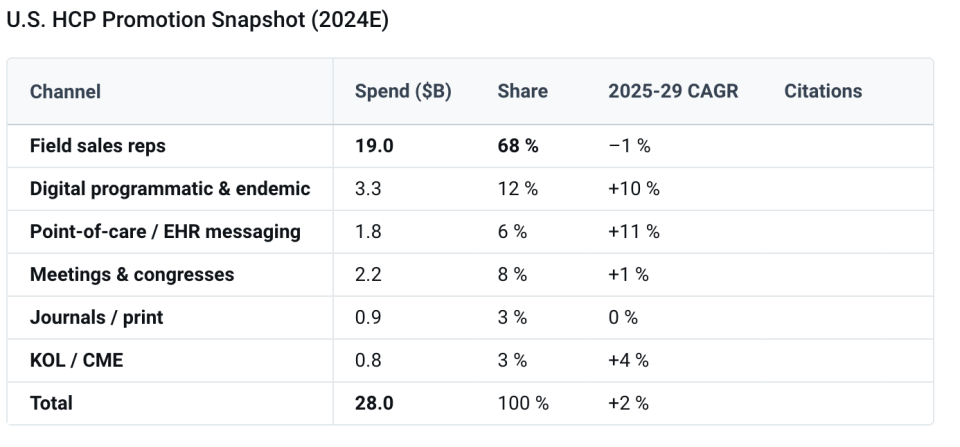Viewport: 960px width, 447px height.
Task: Select the 100 % total share cell
Action: [522, 404]
